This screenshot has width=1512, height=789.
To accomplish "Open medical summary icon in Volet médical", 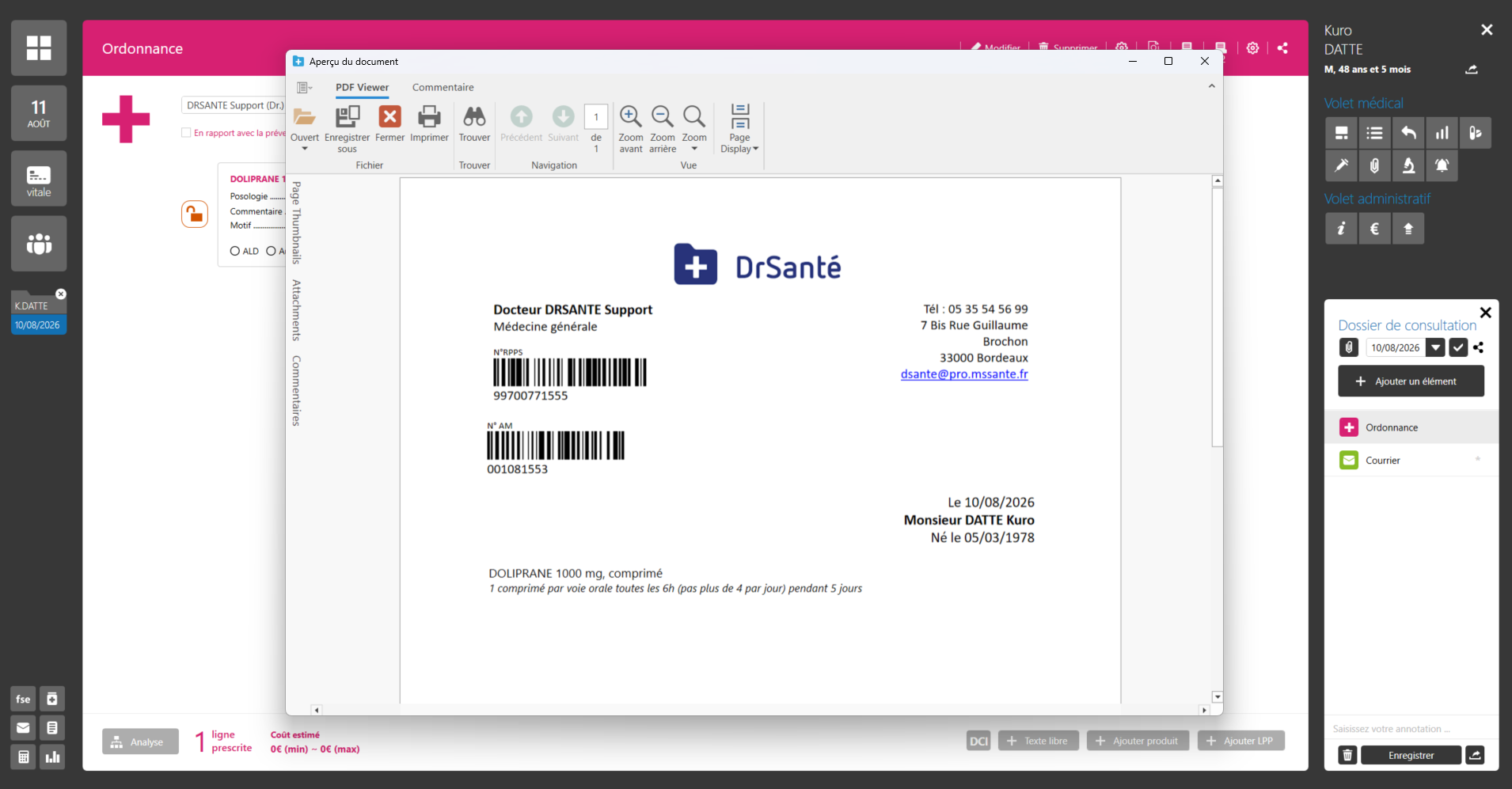I will [1341, 133].
